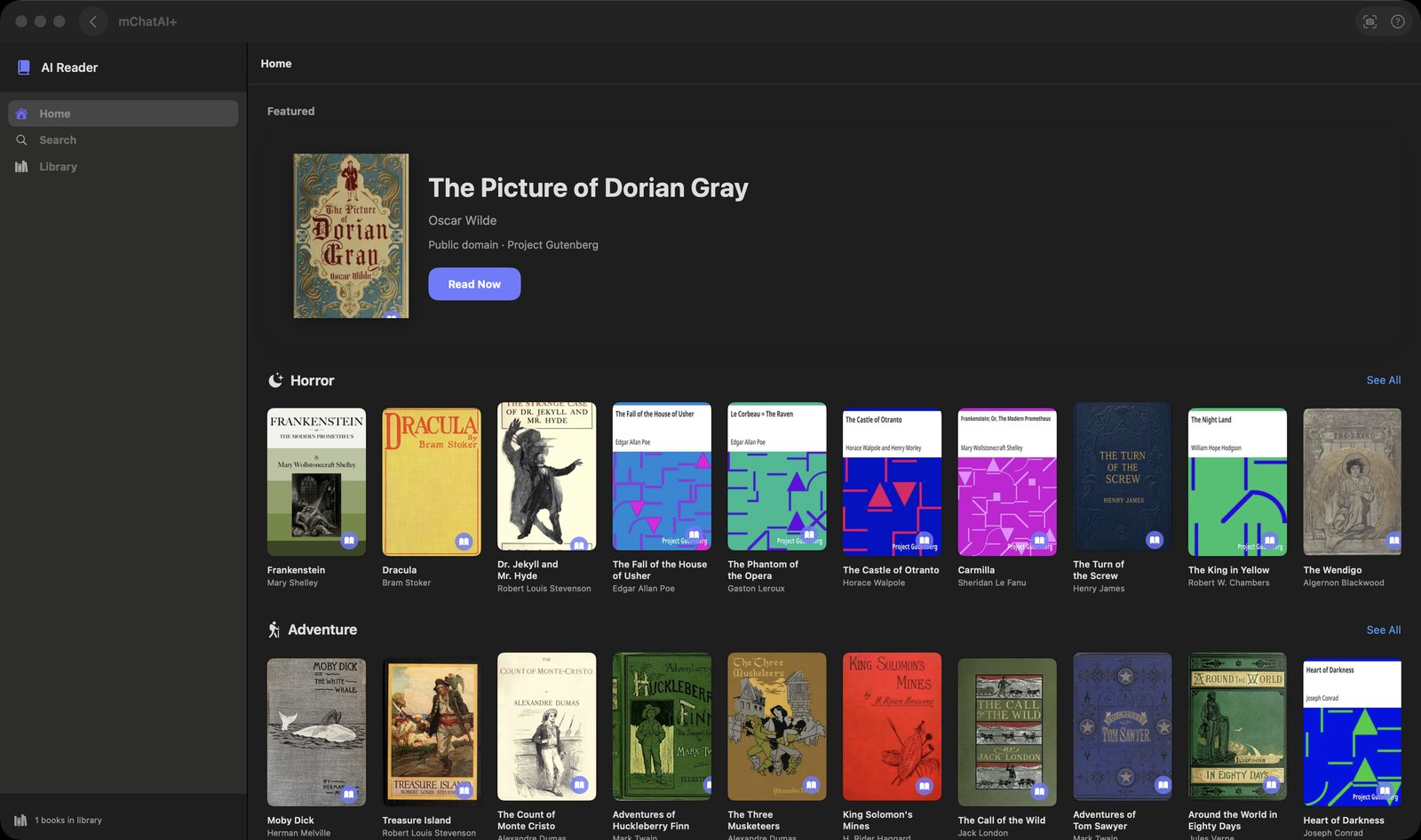This screenshot has width=1421, height=840.
Task: Click the crescent moon Horror section icon
Action: point(275,380)
